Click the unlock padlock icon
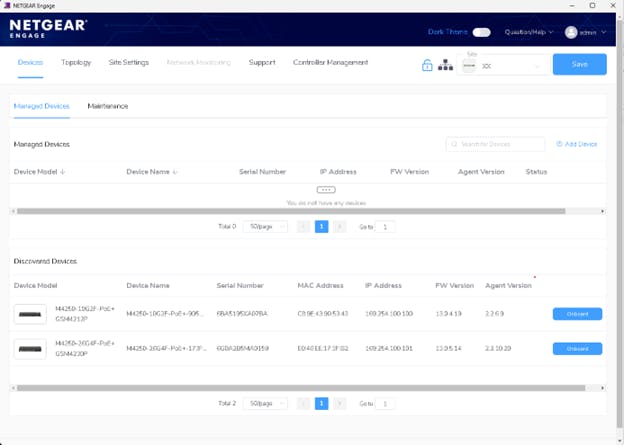624x445 pixels. point(427,66)
